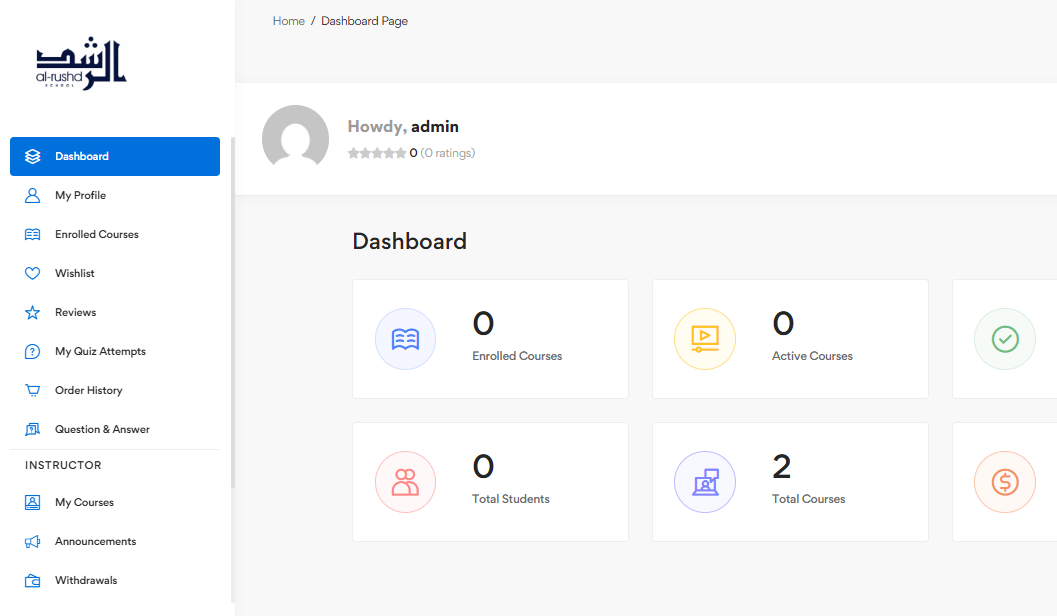This screenshot has width=1057, height=616.
Task: Click the 'Enrolled Courses' card label
Action: pyautogui.click(x=517, y=356)
